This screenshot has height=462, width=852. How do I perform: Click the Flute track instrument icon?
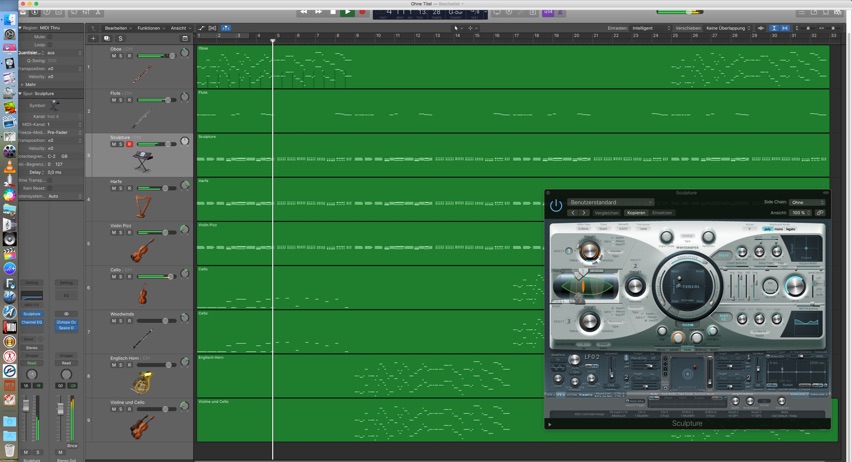tap(142, 118)
